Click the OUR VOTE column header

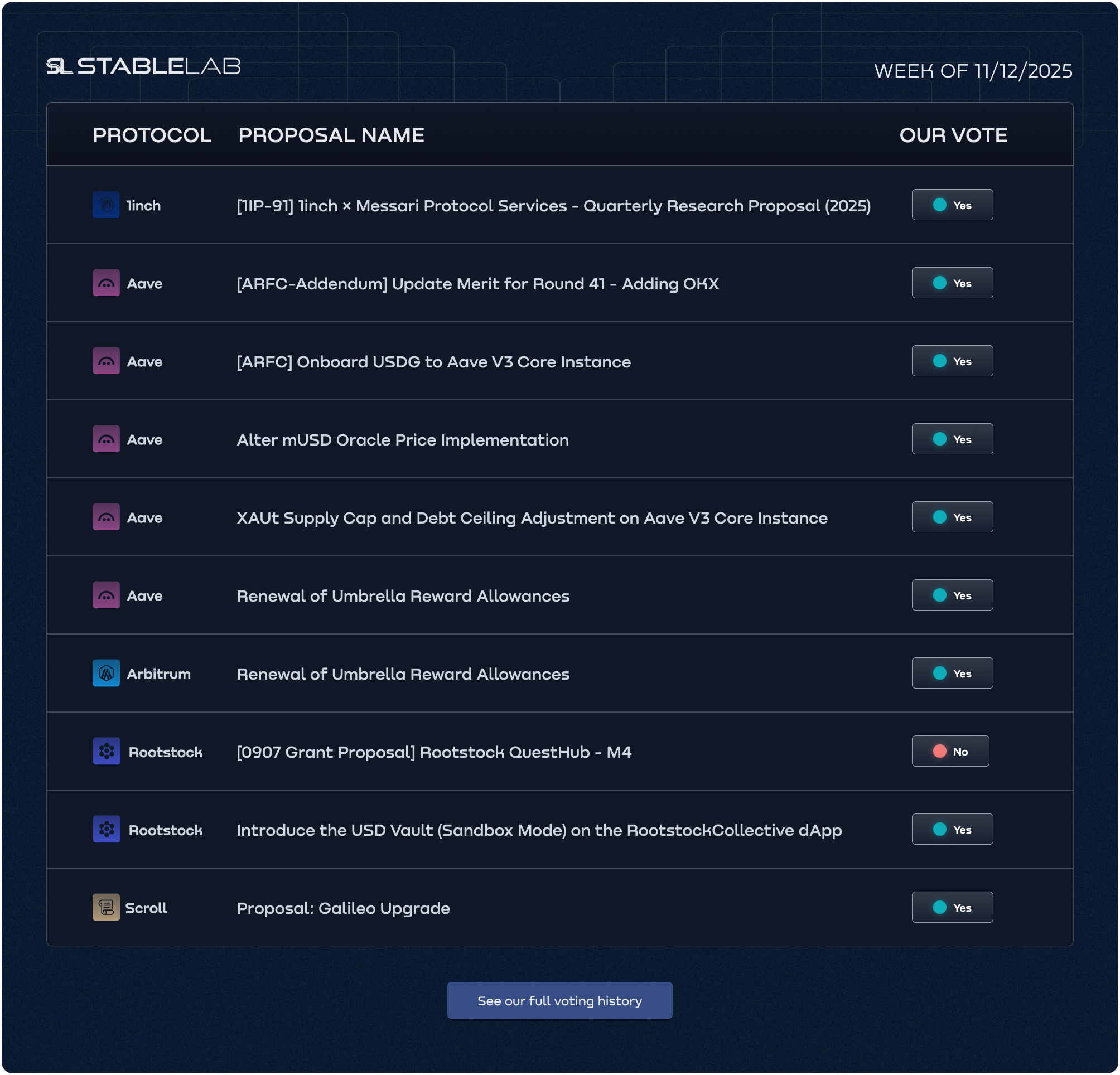953,135
